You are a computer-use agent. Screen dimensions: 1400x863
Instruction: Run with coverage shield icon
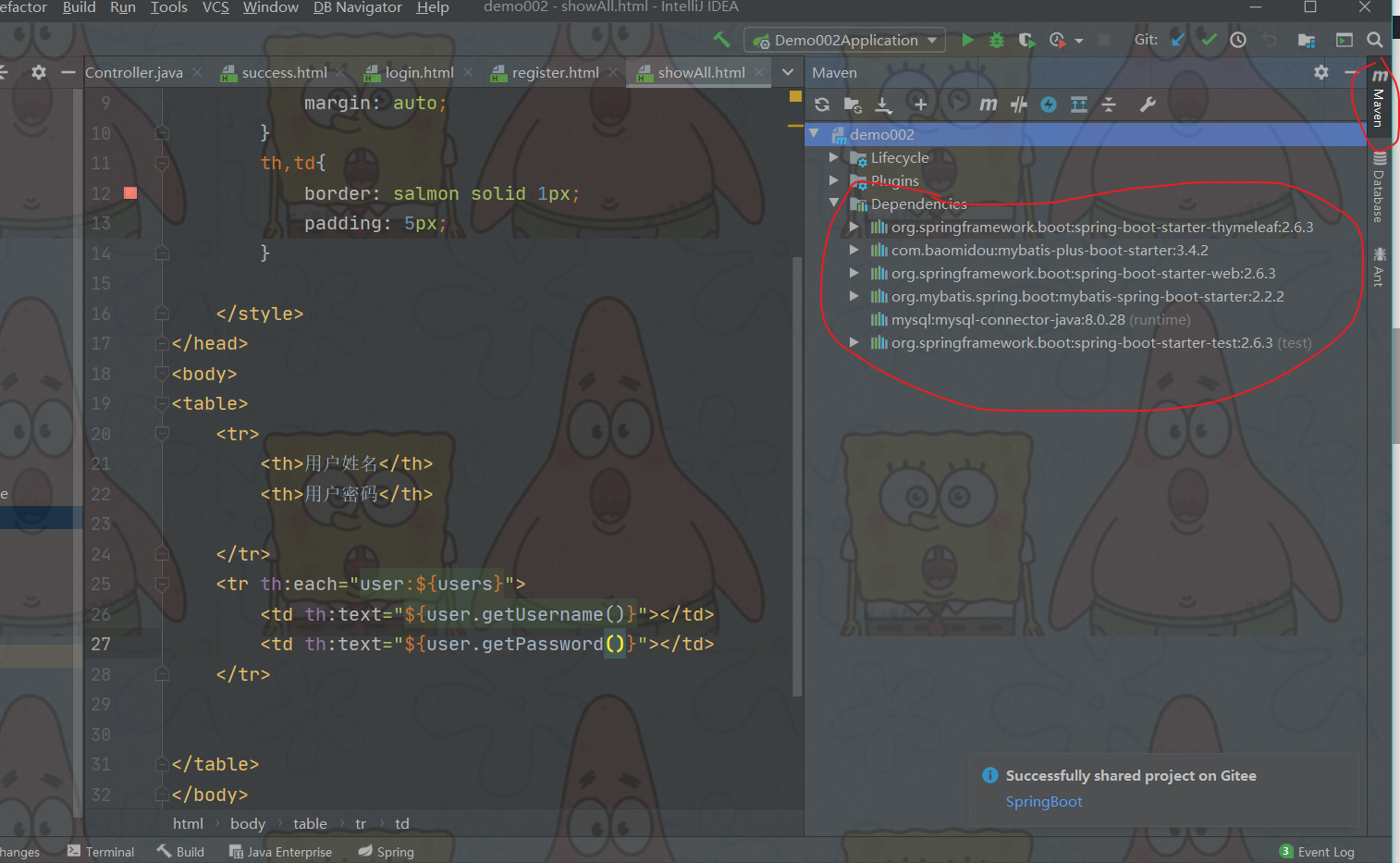point(1026,40)
